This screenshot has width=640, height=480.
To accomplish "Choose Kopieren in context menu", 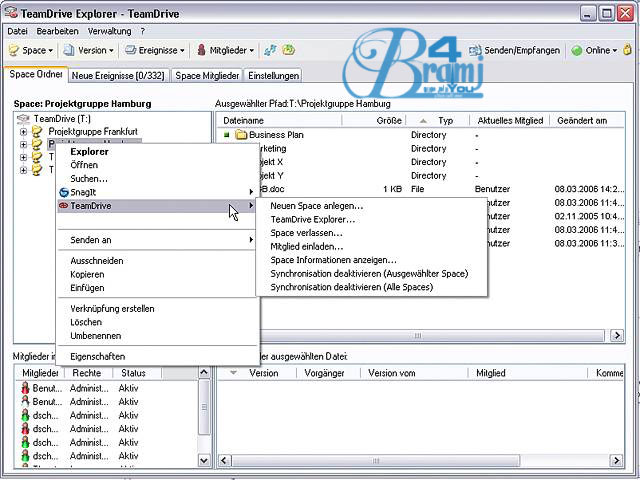I will tap(157, 274).
